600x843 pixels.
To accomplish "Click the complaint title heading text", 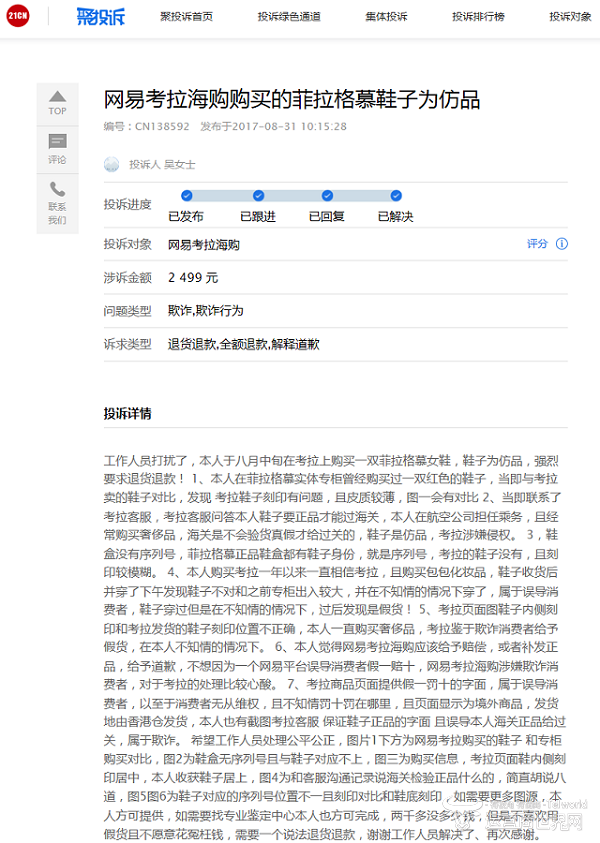I will click(x=292, y=100).
